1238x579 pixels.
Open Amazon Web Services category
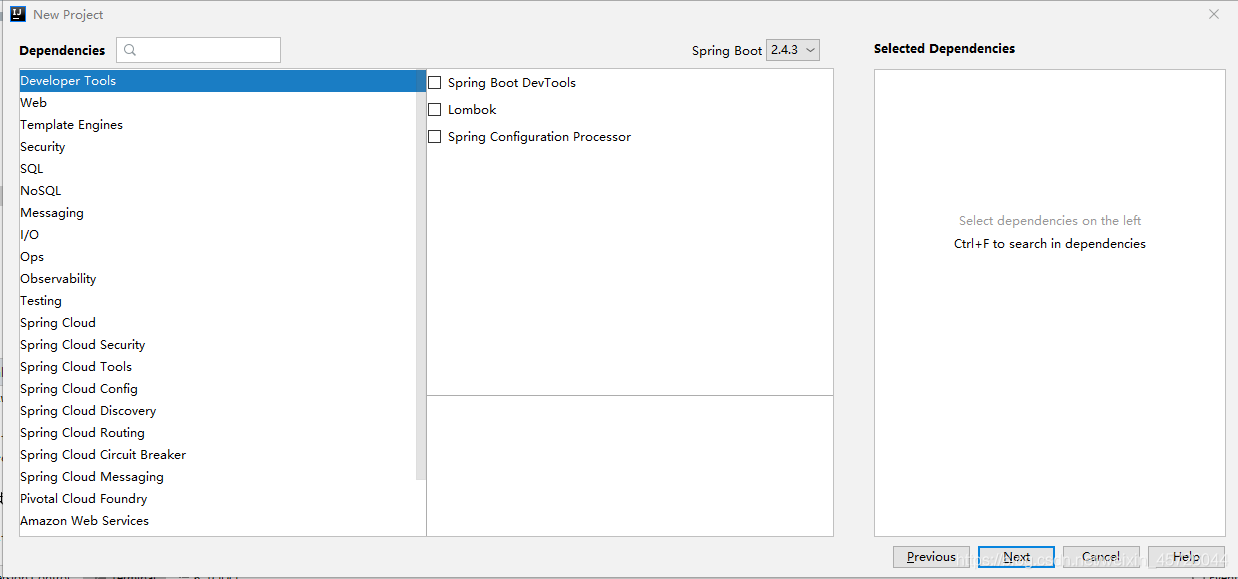218,521
